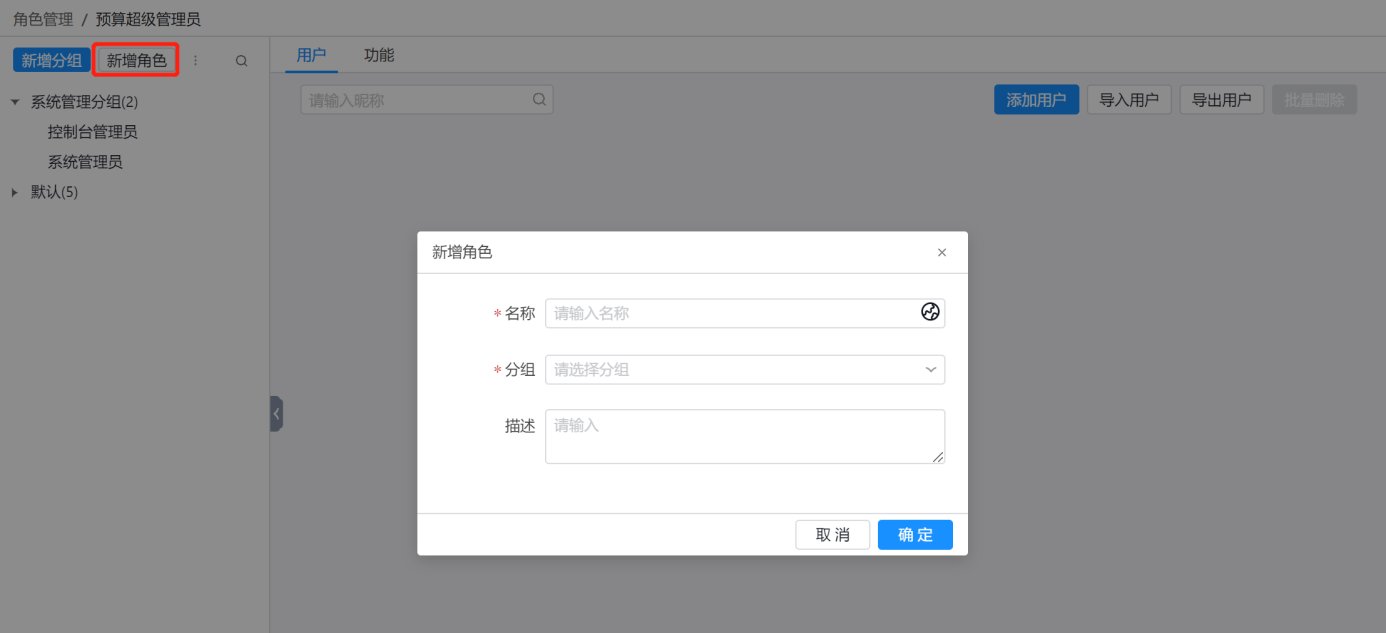
Task: Click the 添加用户 button
Action: click(1036, 100)
